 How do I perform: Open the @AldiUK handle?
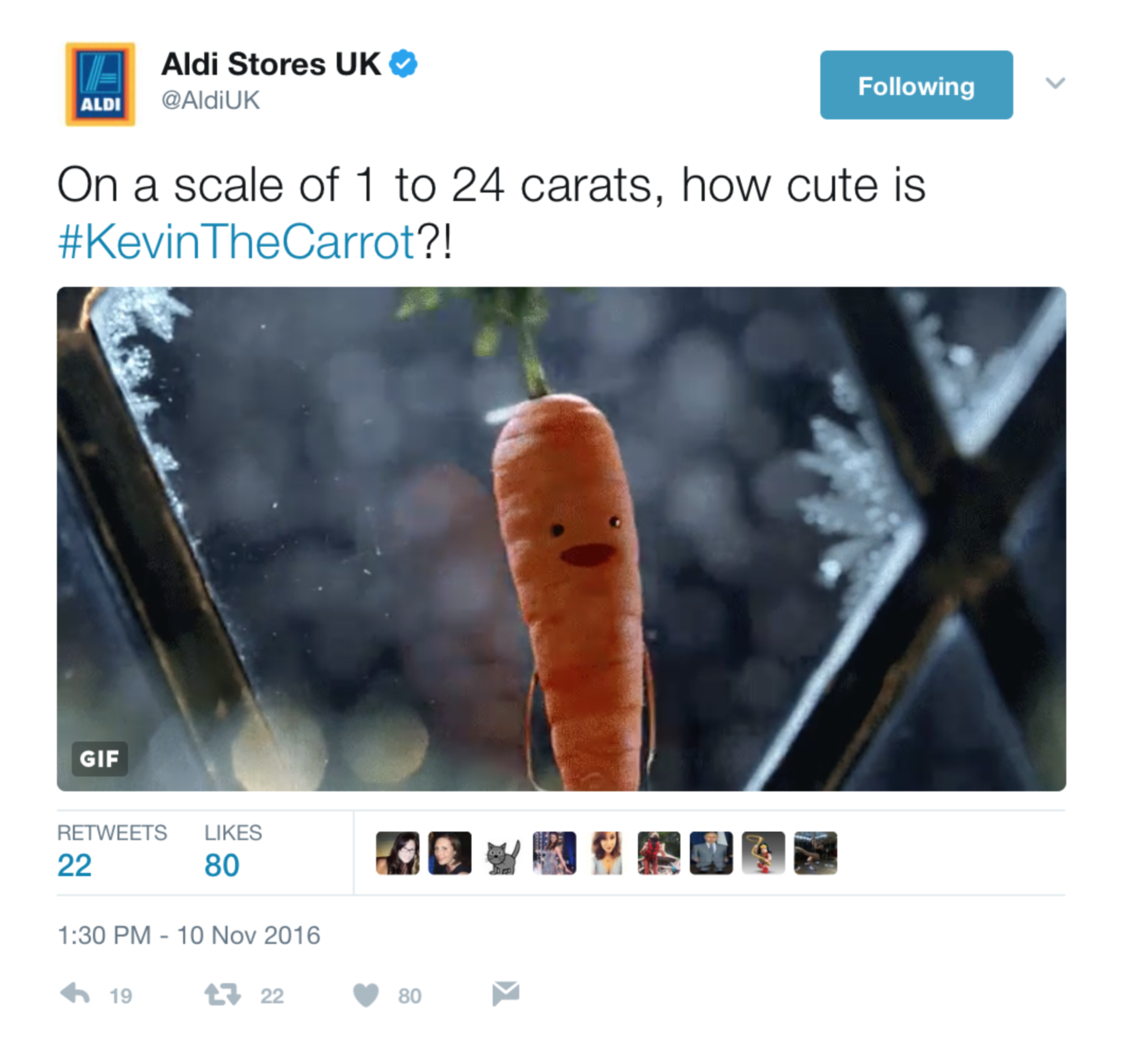[x=211, y=101]
